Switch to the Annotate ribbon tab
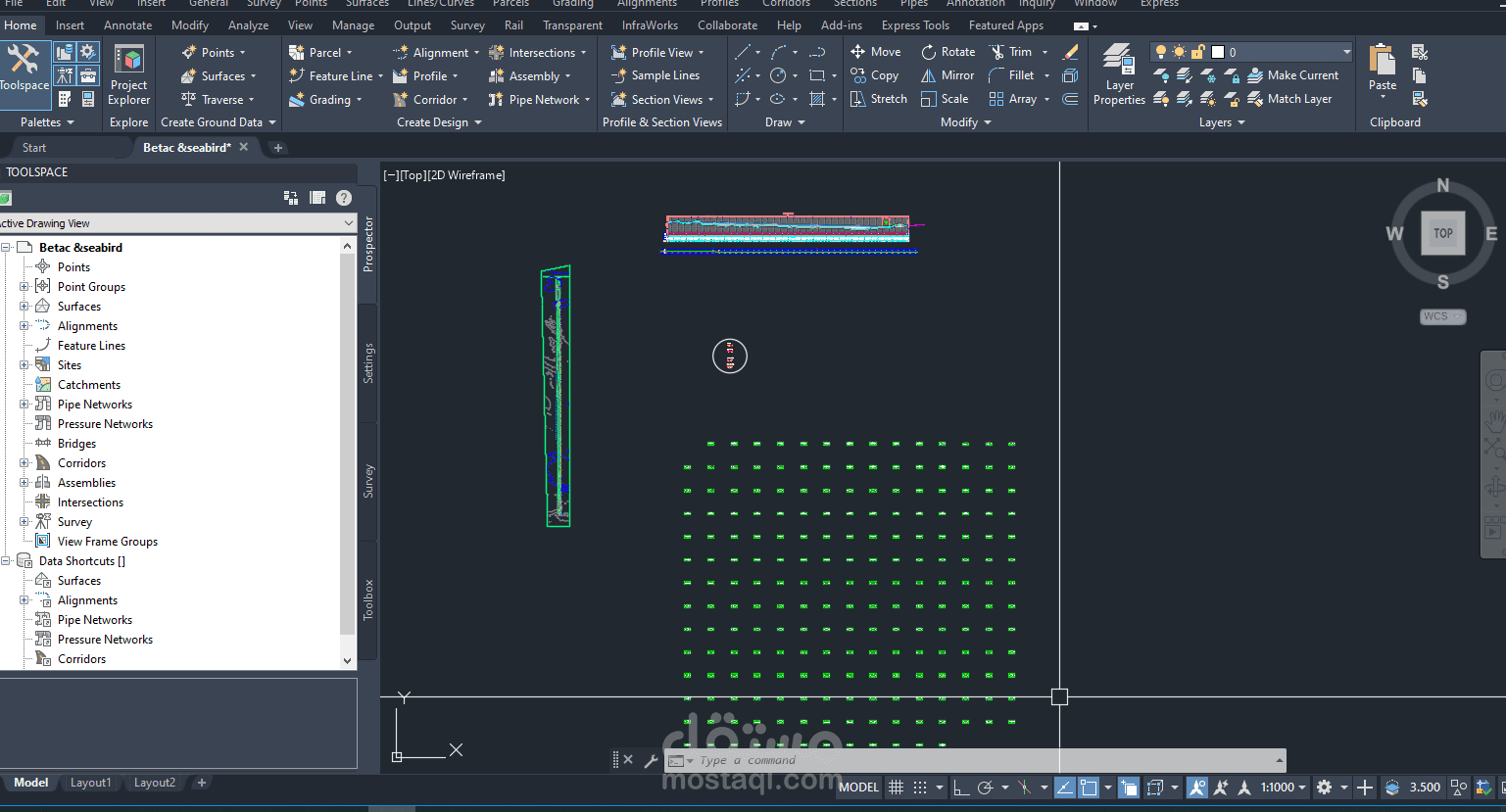1506x812 pixels. pos(127,25)
